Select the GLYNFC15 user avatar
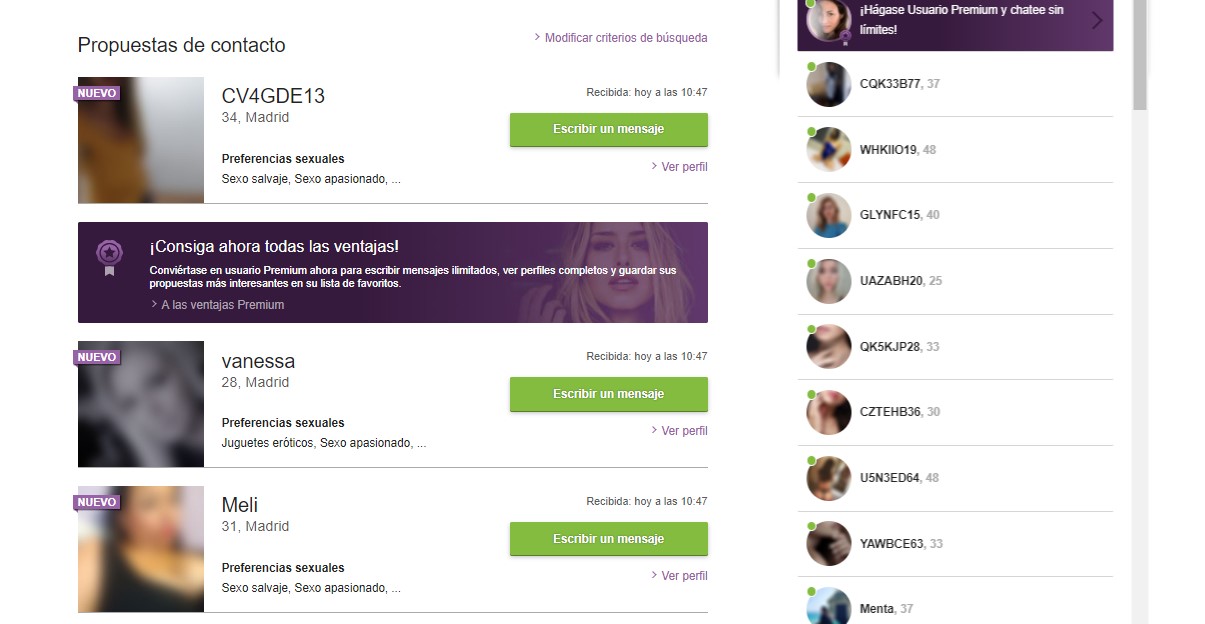 (x=828, y=215)
